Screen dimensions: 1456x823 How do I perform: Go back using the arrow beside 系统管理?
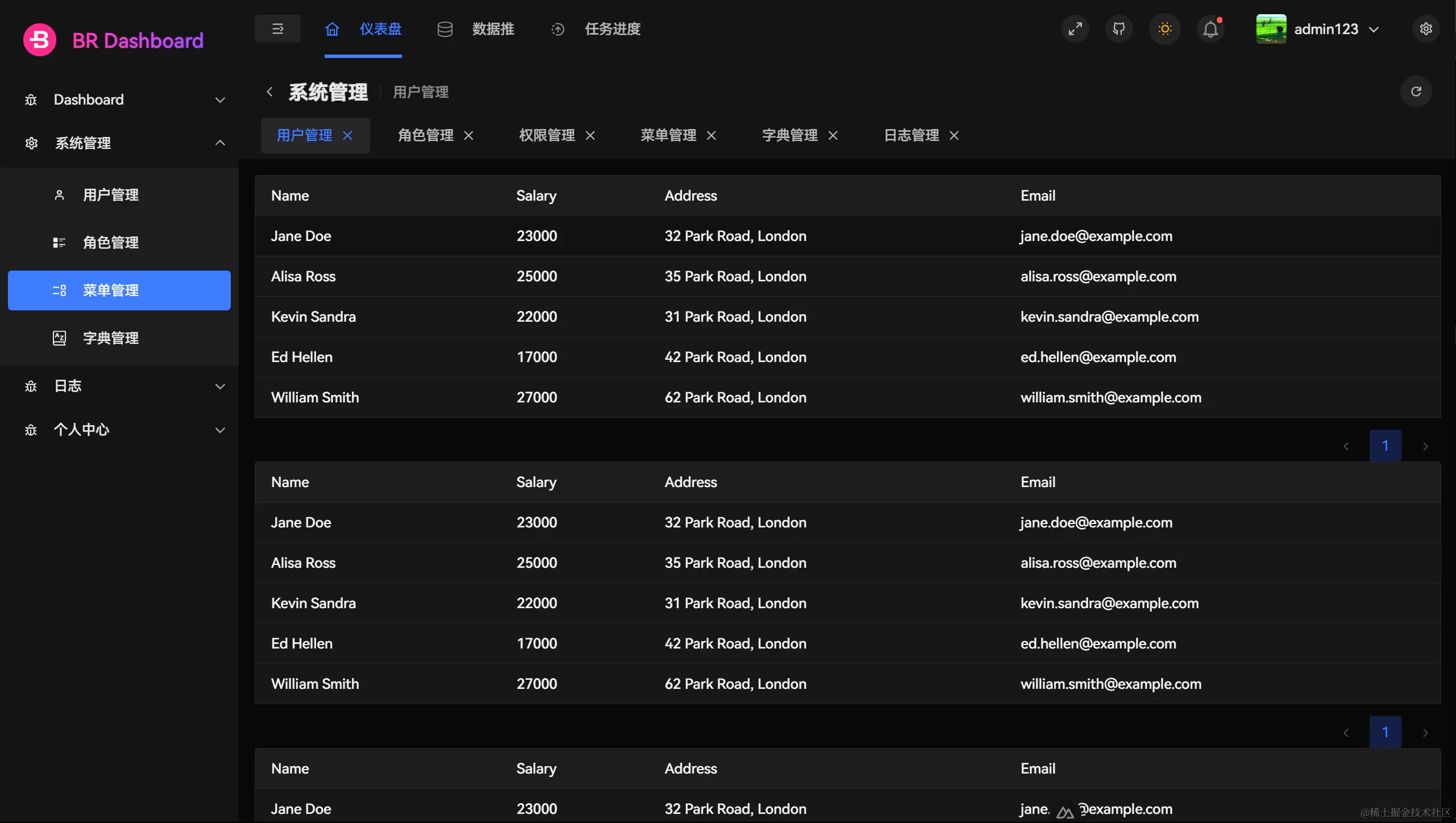point(269,92)
